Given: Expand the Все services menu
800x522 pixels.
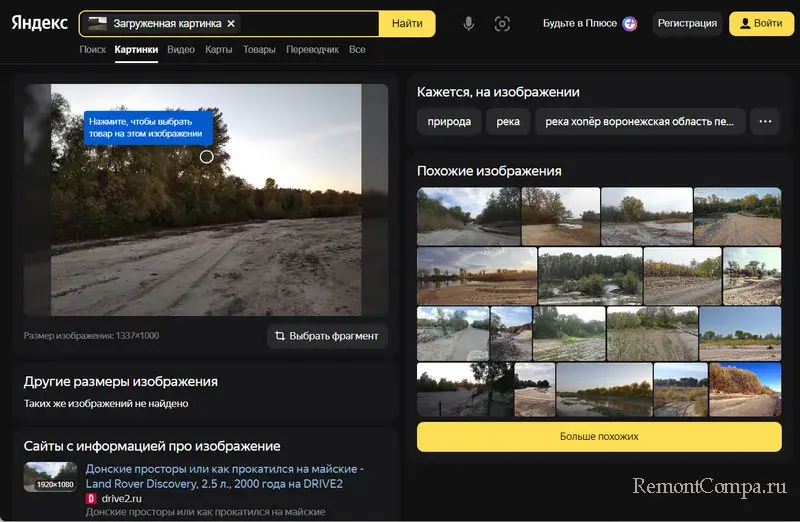Looking at the screenshot, I should 357,49.
